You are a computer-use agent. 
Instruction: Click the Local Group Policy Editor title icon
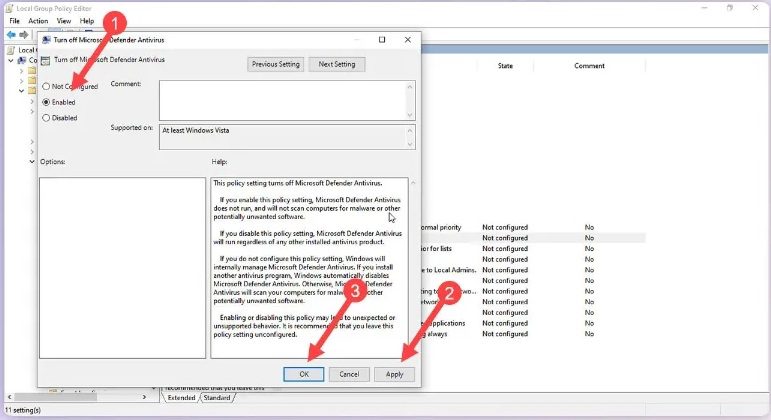[x=9, y=8]
